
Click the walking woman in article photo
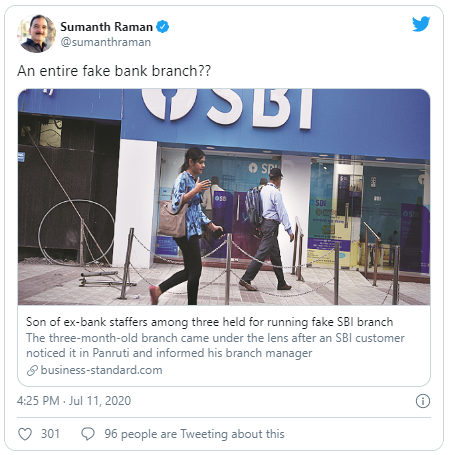[x=187, y=226]
